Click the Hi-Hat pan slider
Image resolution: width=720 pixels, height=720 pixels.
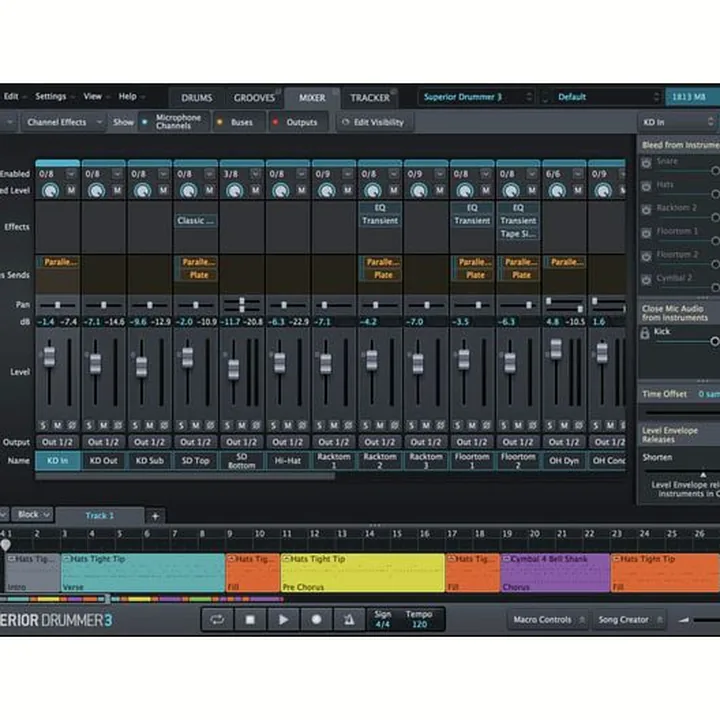click(287, 305)
